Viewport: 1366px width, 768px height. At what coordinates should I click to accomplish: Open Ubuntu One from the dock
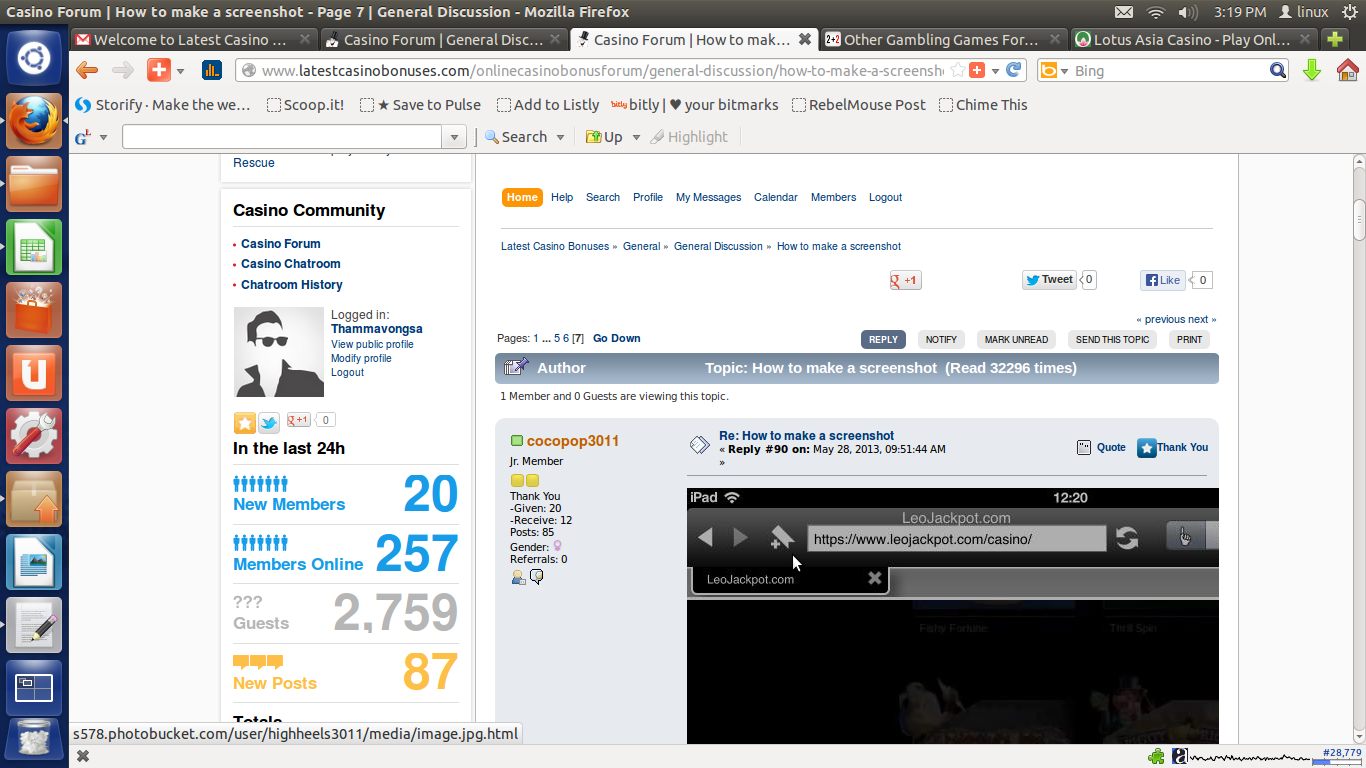coord(35,373)
